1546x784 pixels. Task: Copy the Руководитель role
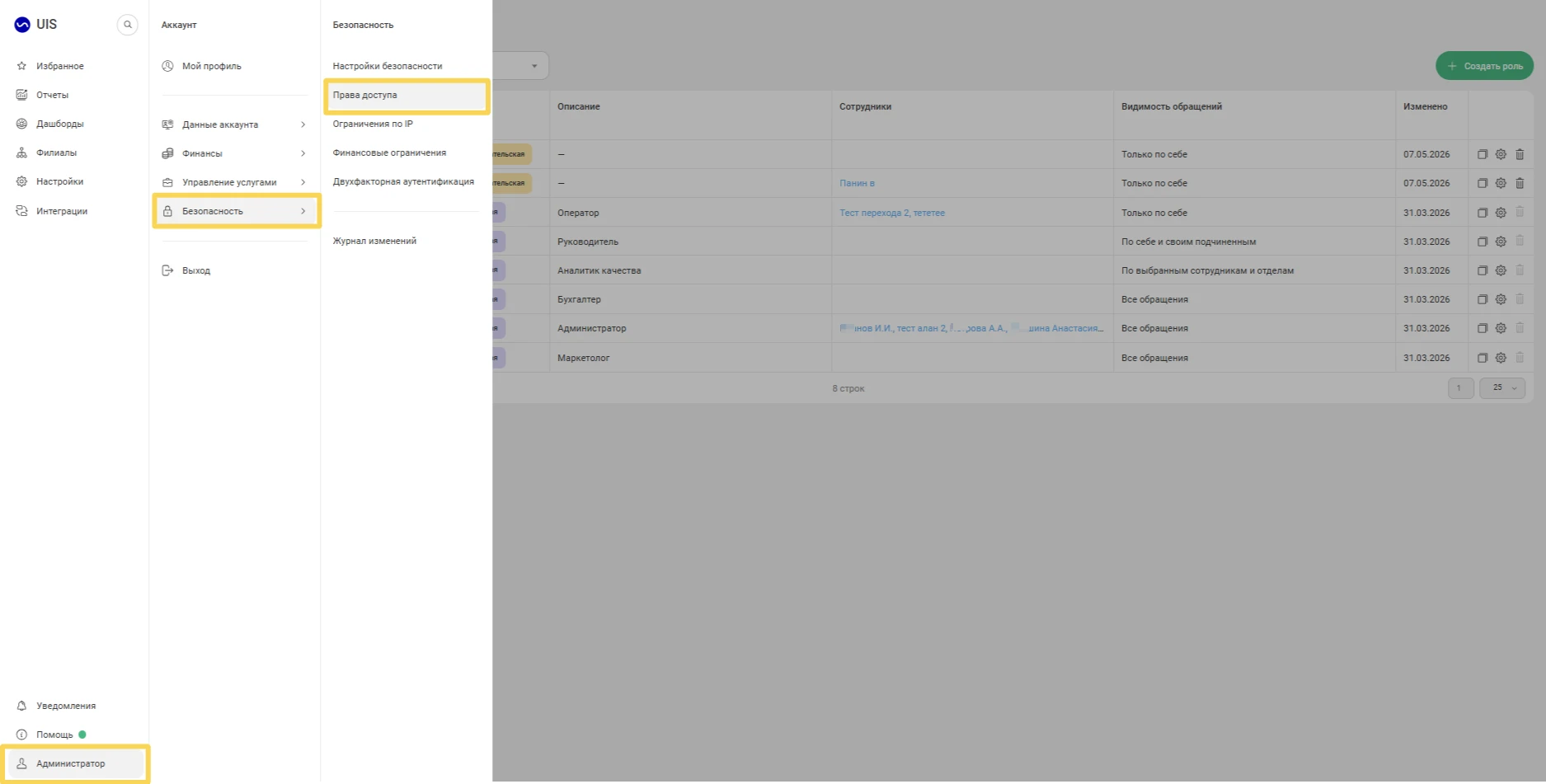click(1482, 242)
